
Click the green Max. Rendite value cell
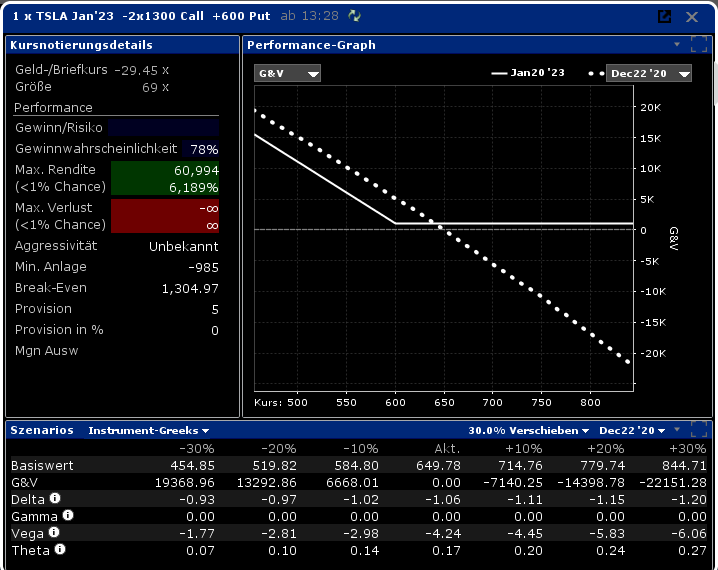pyautogui.click(x=164, y=179)
